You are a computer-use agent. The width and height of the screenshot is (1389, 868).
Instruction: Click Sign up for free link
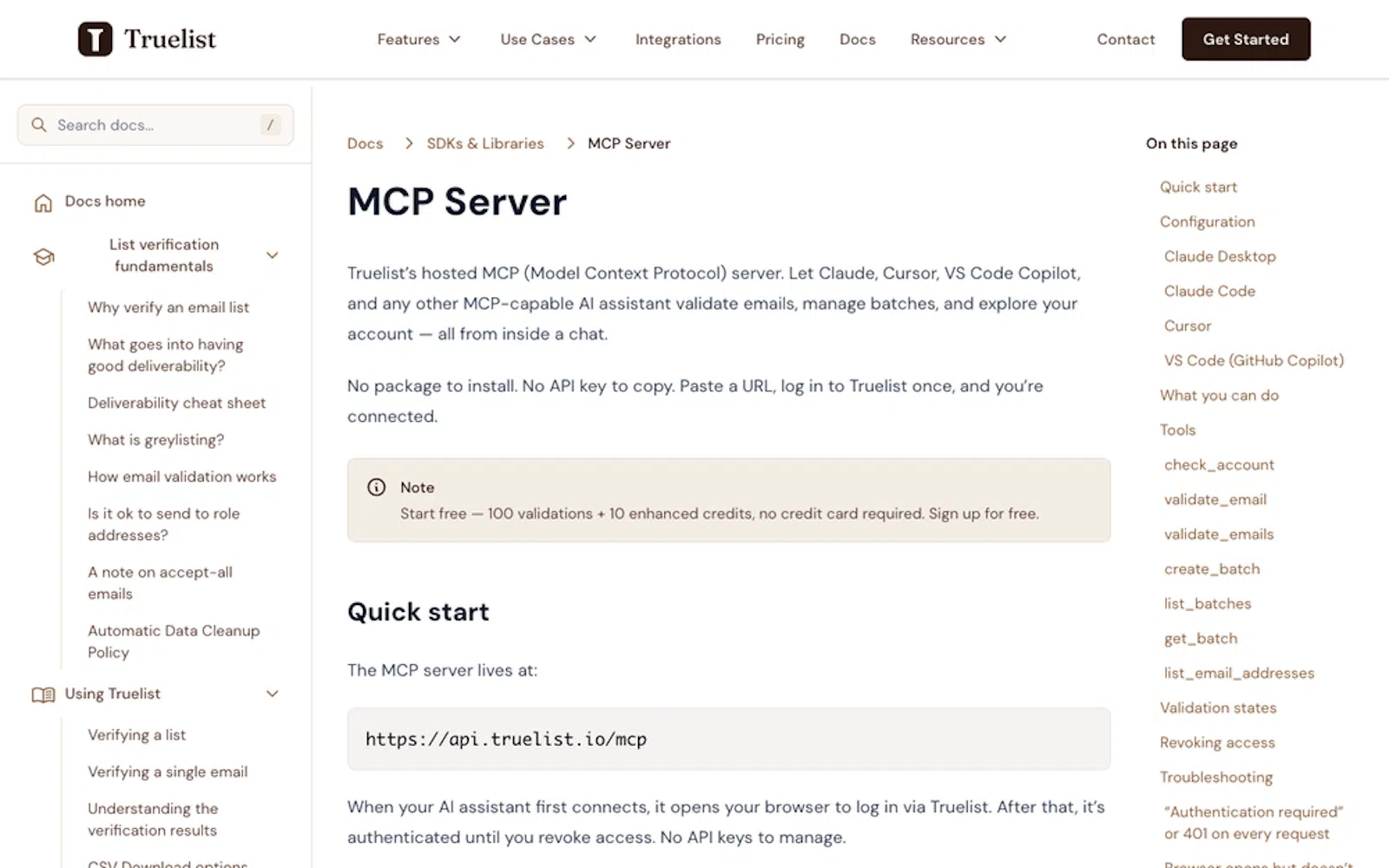tap(983, 514)
